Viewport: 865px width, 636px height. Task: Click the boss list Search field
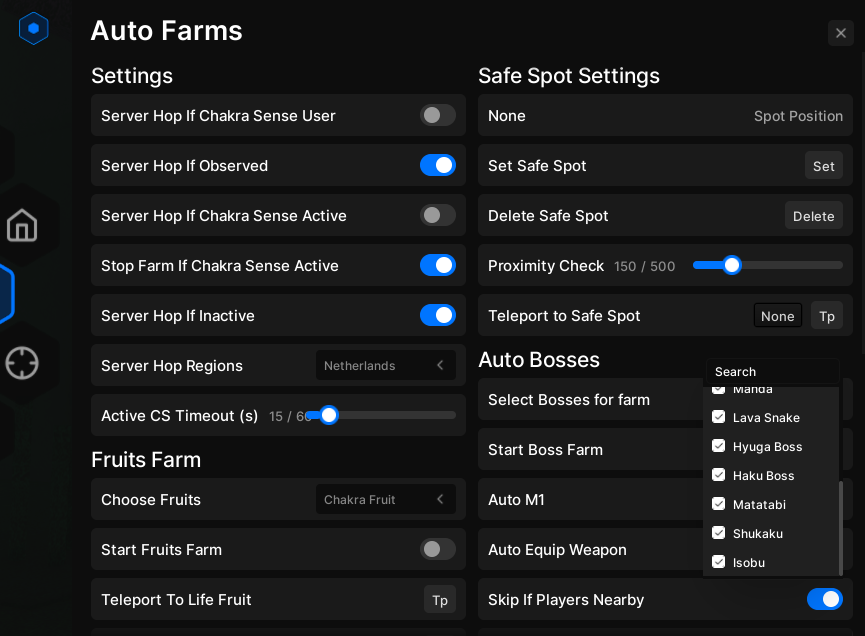(x=772, y=371)
